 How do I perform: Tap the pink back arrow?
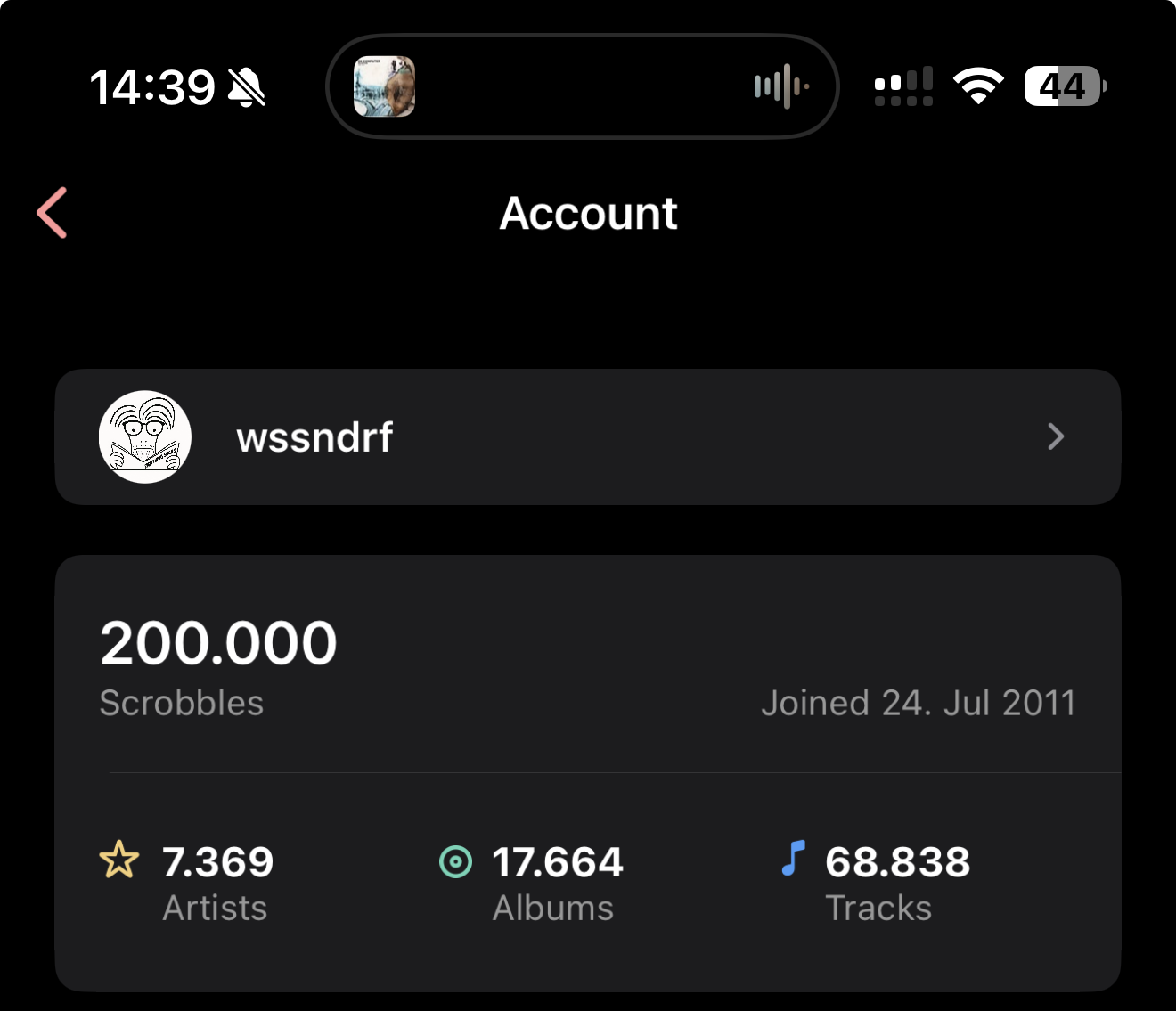(53, 213)
